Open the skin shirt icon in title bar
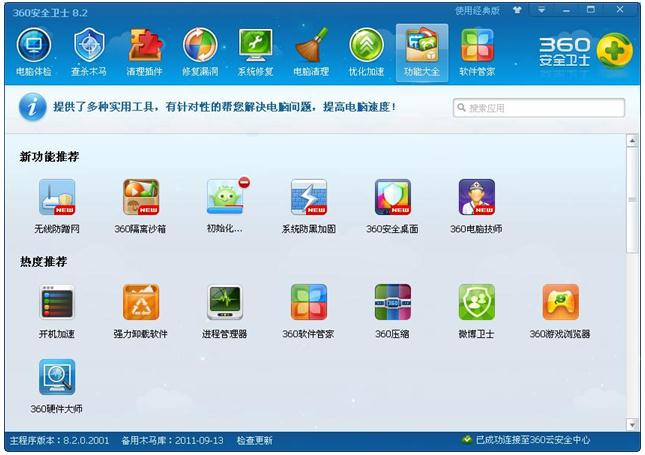The height and width of the screenshot is (455, 645). pos(517,10)
